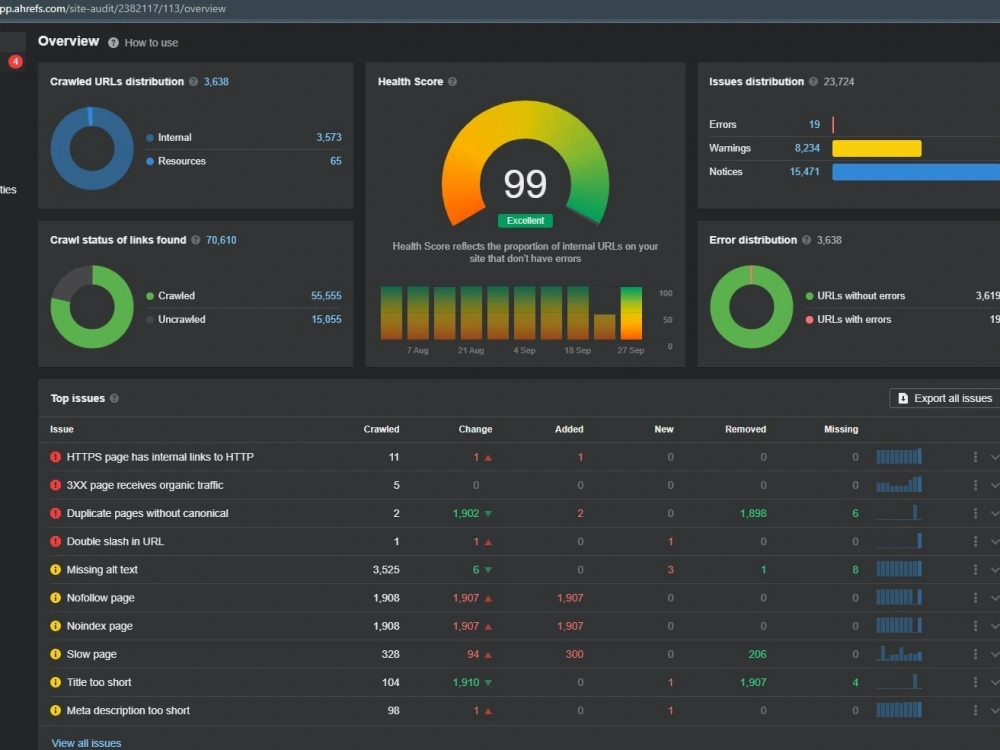1000x750 pixels.
Task: Open three-dot menu for Slow page
Action: (x=975, y=654)
